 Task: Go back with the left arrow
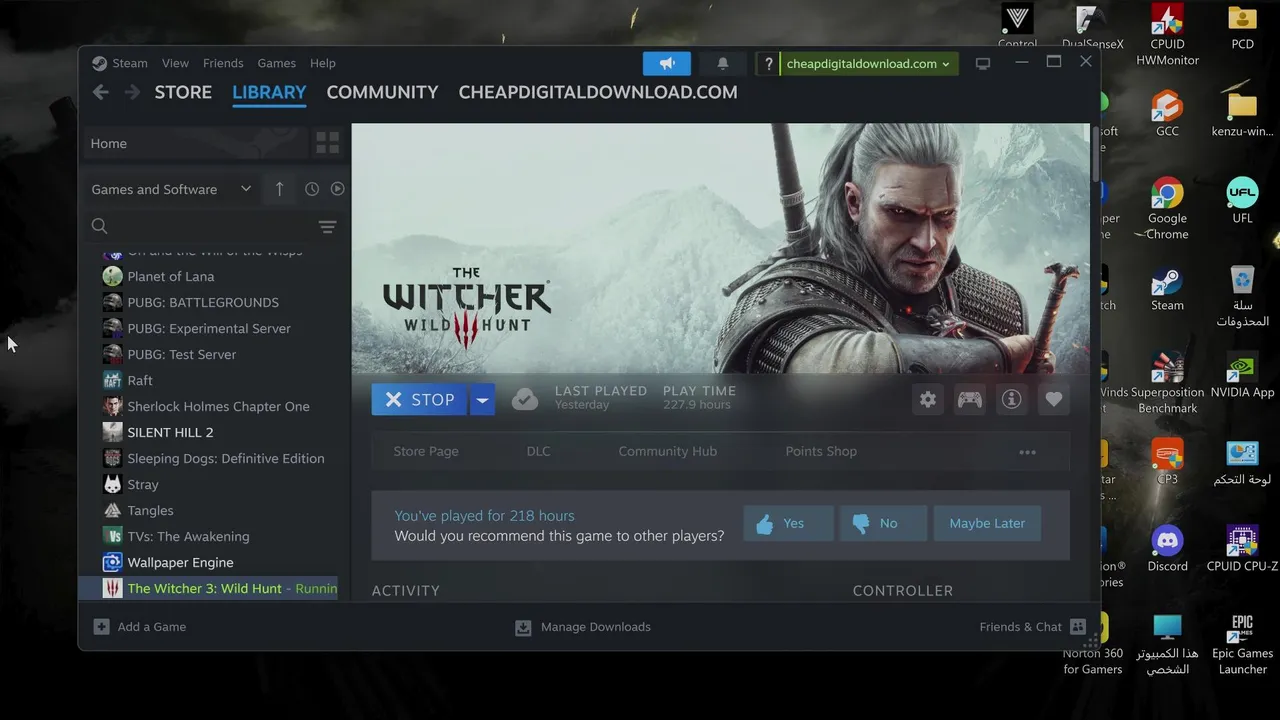(x=100, y=92)
